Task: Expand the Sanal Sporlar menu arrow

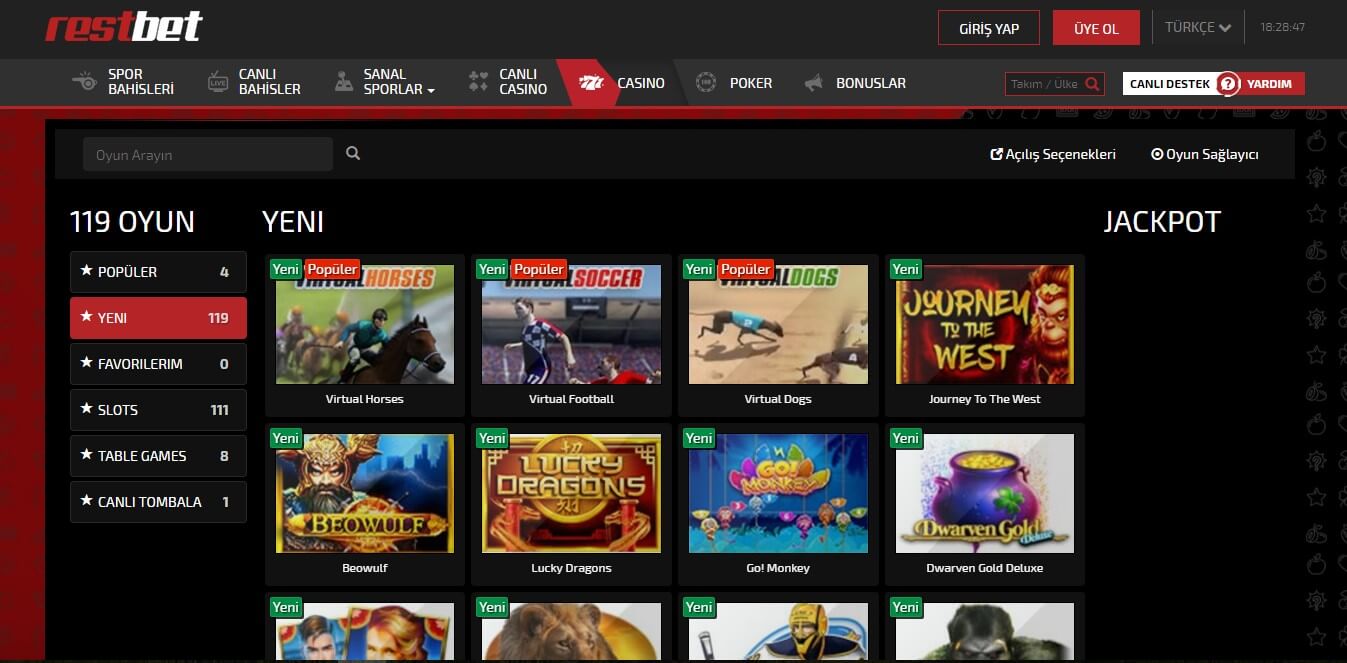Action: [x=431, y=90]
